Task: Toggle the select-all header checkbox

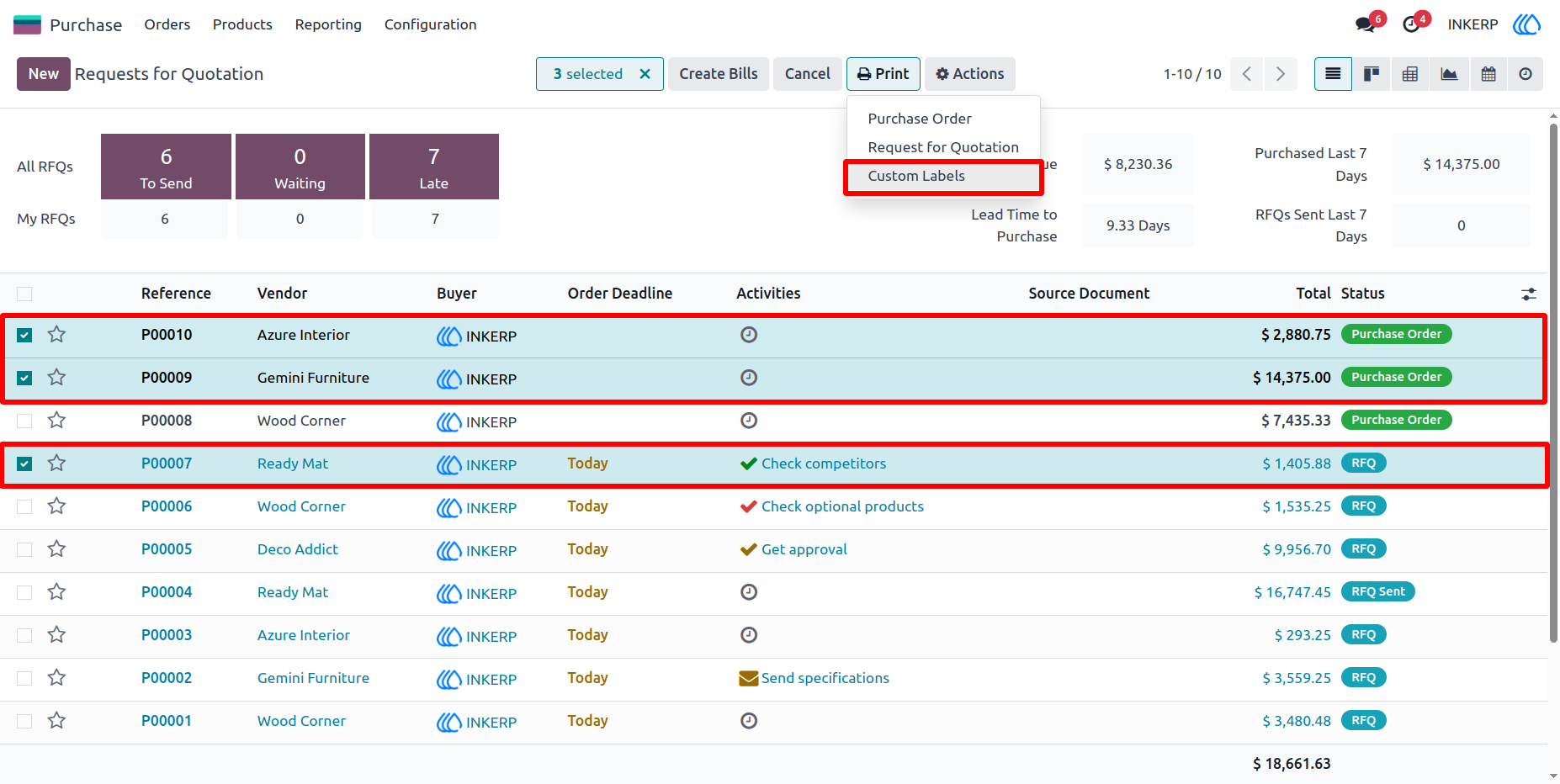Action: (x=24, y=294)
